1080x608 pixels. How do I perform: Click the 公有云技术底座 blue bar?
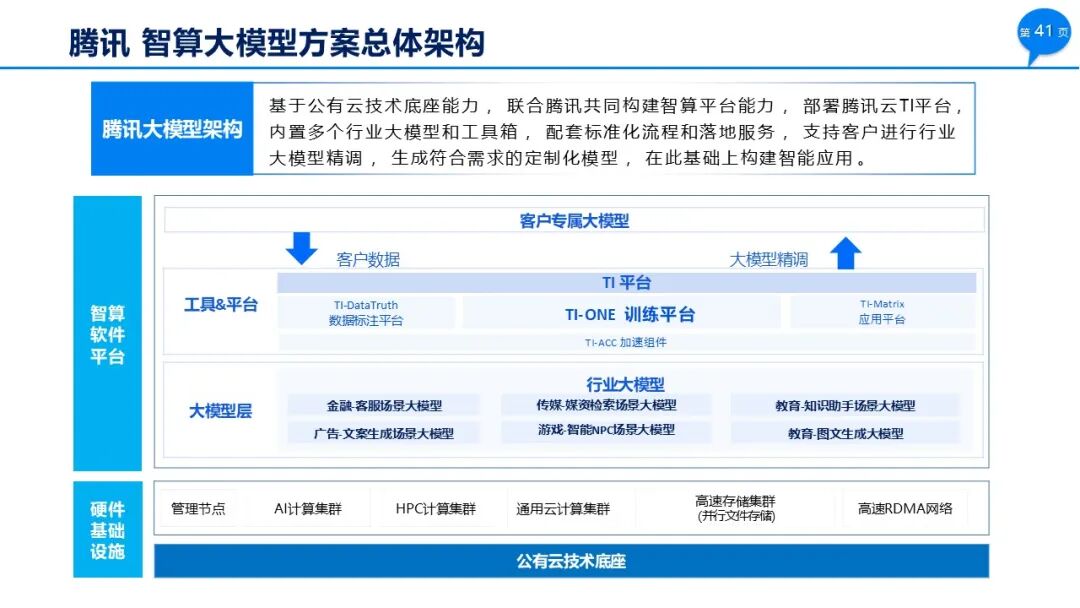point(571,560)
